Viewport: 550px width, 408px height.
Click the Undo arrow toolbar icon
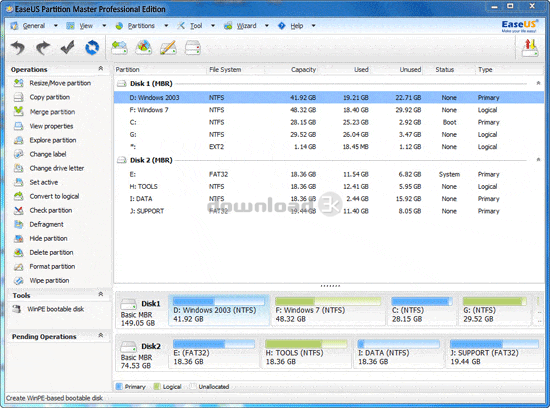tap(18, 47)
